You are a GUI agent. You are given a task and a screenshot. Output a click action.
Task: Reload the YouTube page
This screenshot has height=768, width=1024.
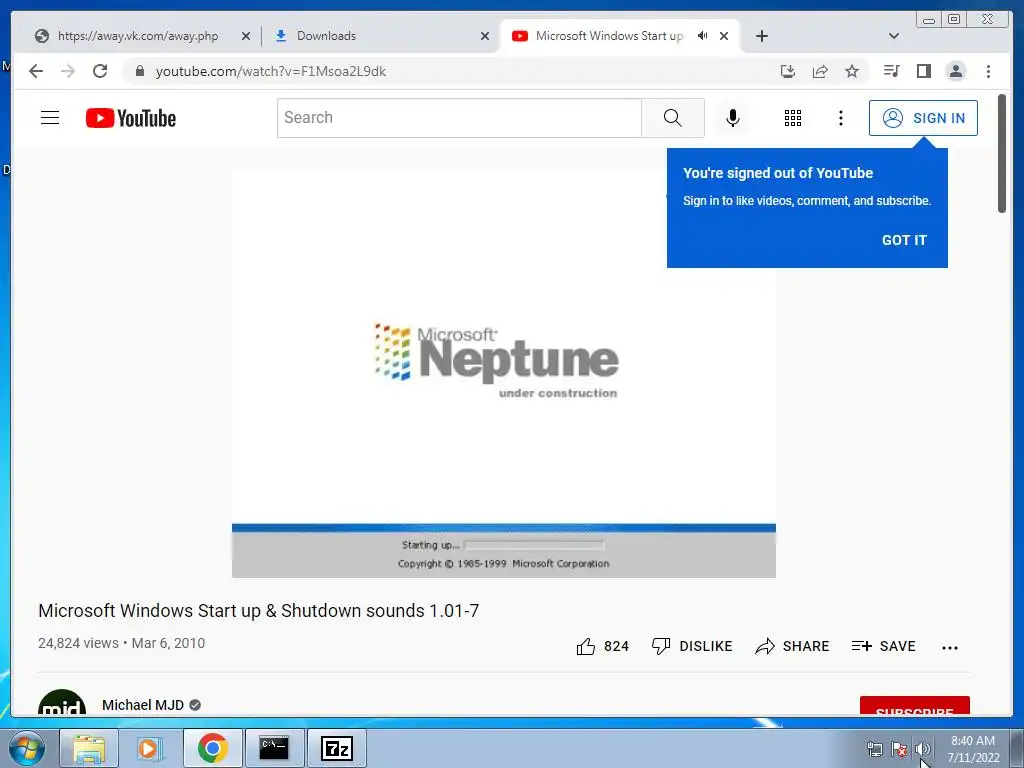[100, 71]
